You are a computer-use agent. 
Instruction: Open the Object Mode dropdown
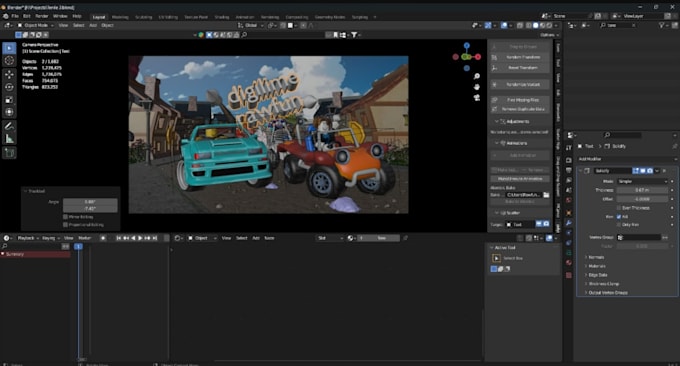pos(36,25)
